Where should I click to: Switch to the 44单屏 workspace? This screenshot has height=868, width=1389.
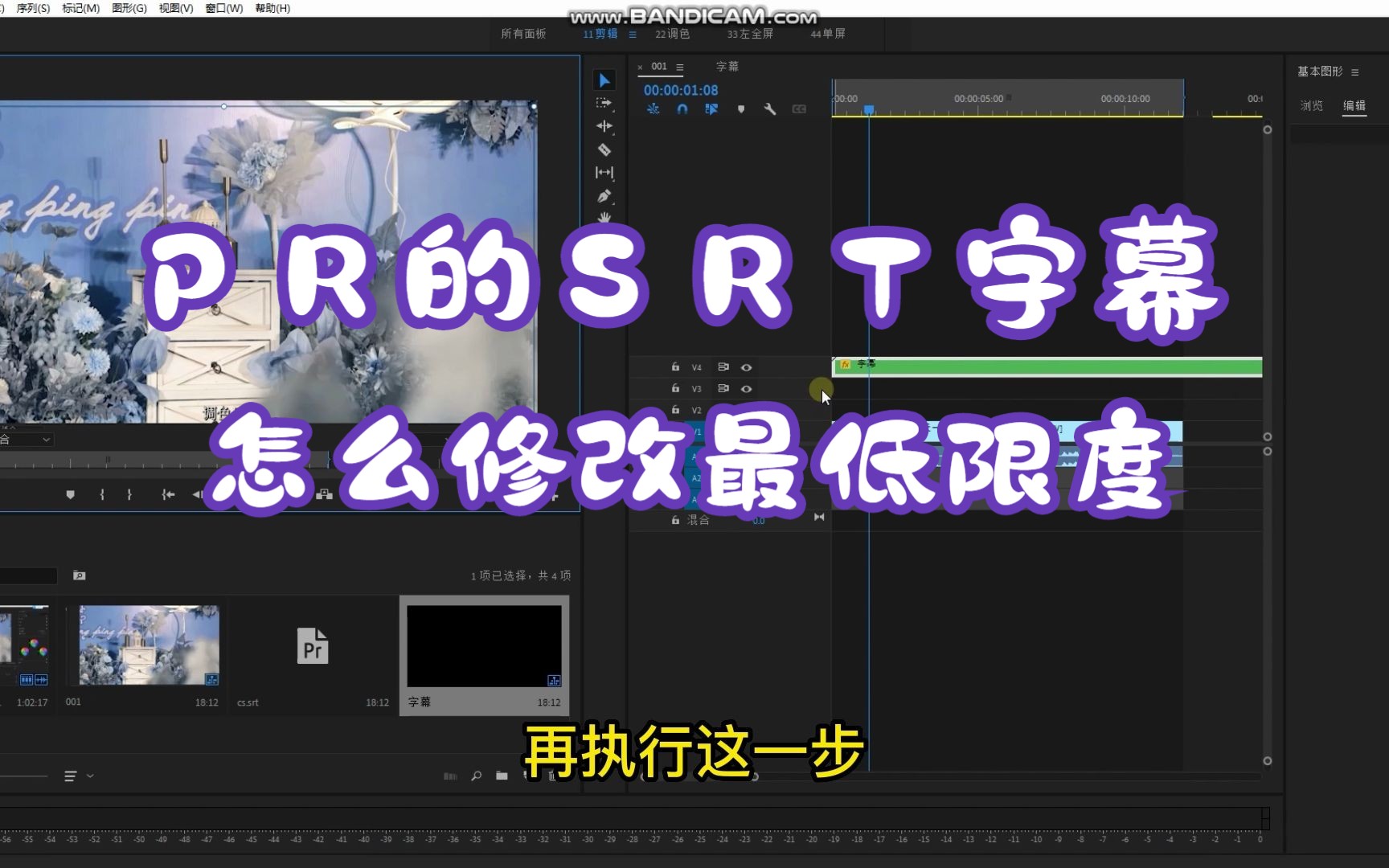click(826, 34)
